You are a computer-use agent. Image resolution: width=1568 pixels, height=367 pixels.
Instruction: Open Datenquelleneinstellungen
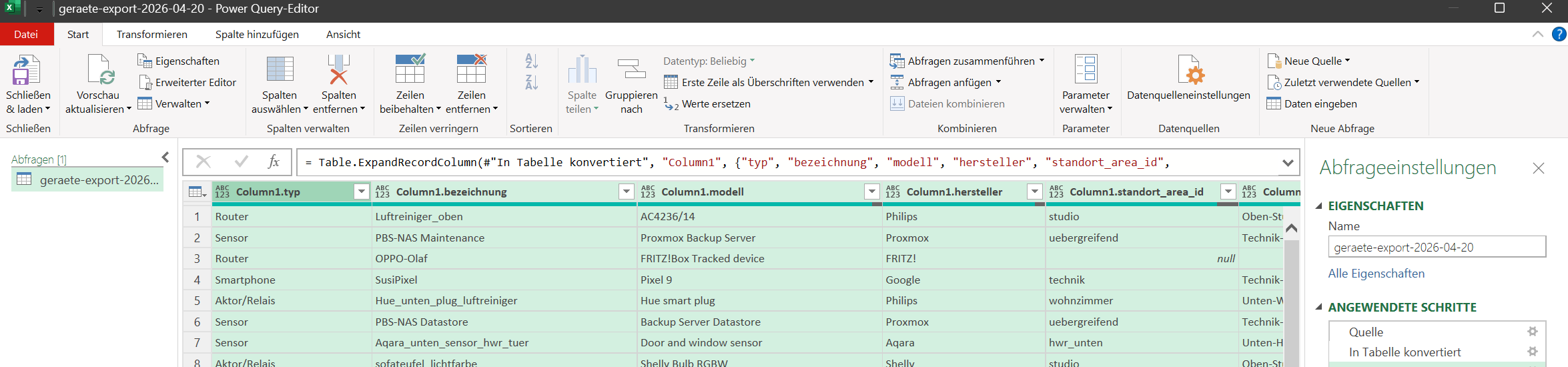tap(1188, 70)
